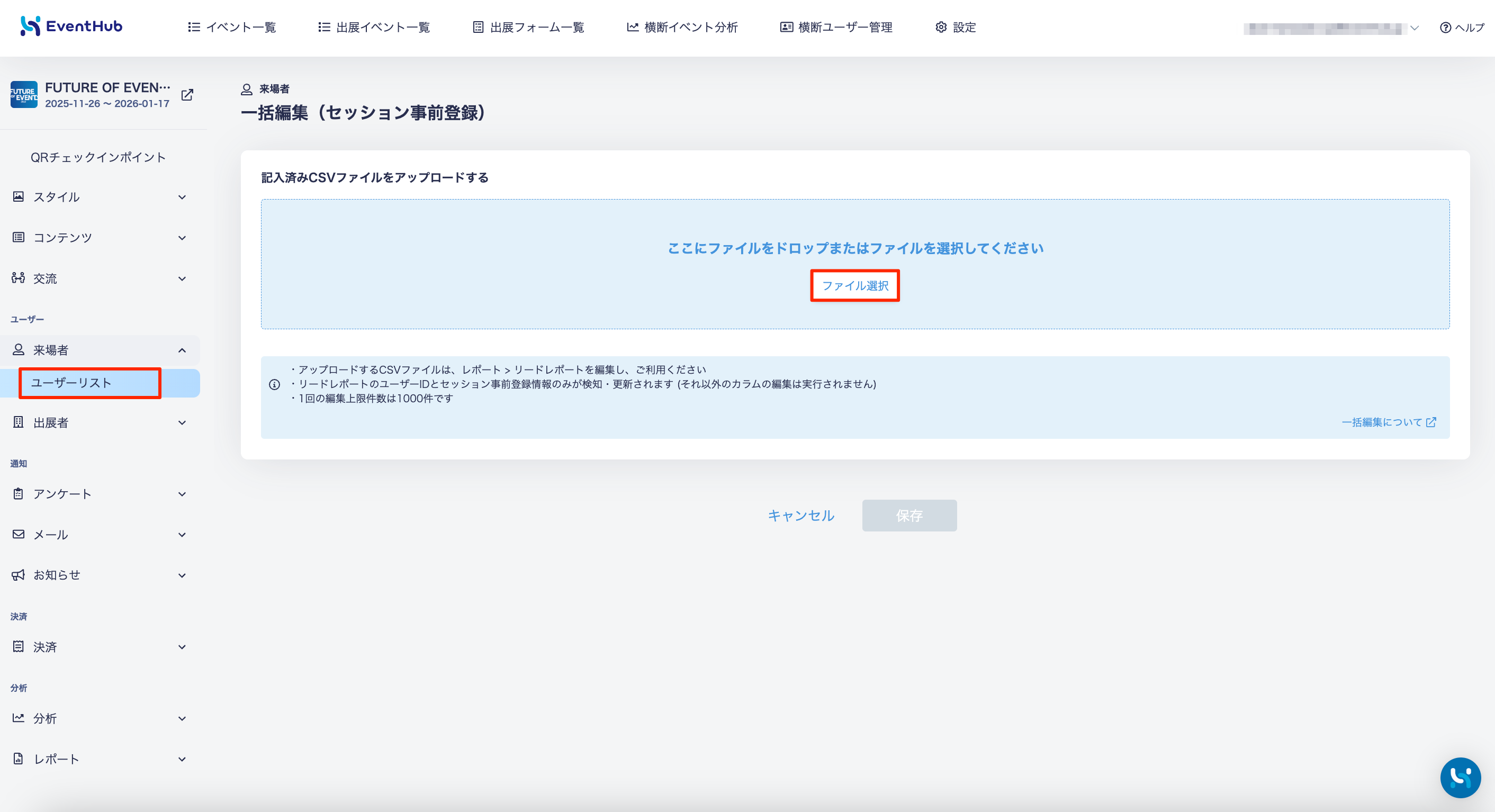
Task: Click the clipboard icon beside アンケート
Action: (19, 494)
